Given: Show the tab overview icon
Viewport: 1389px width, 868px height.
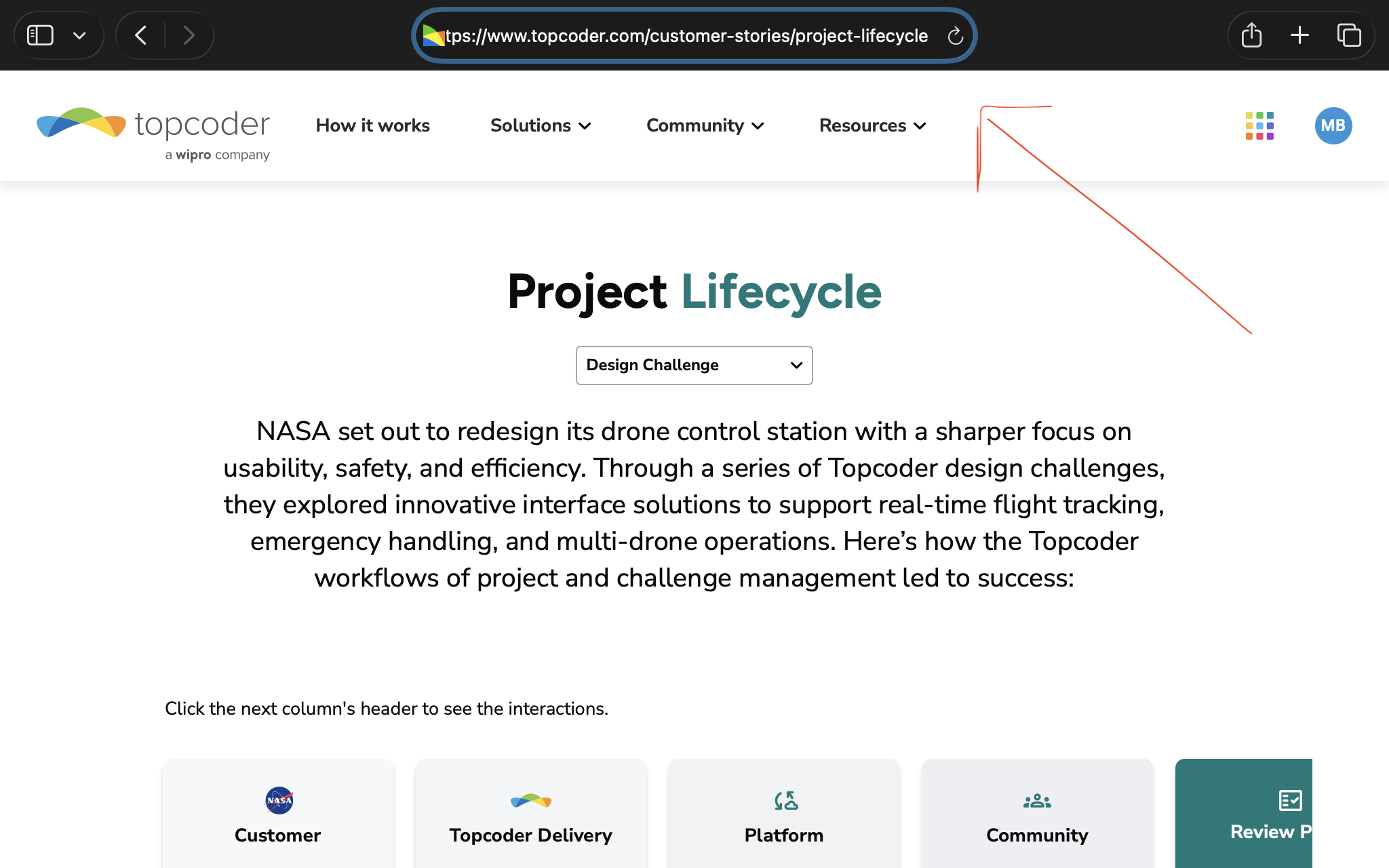Looking at the screenshot, I should tap(1348, 35).
